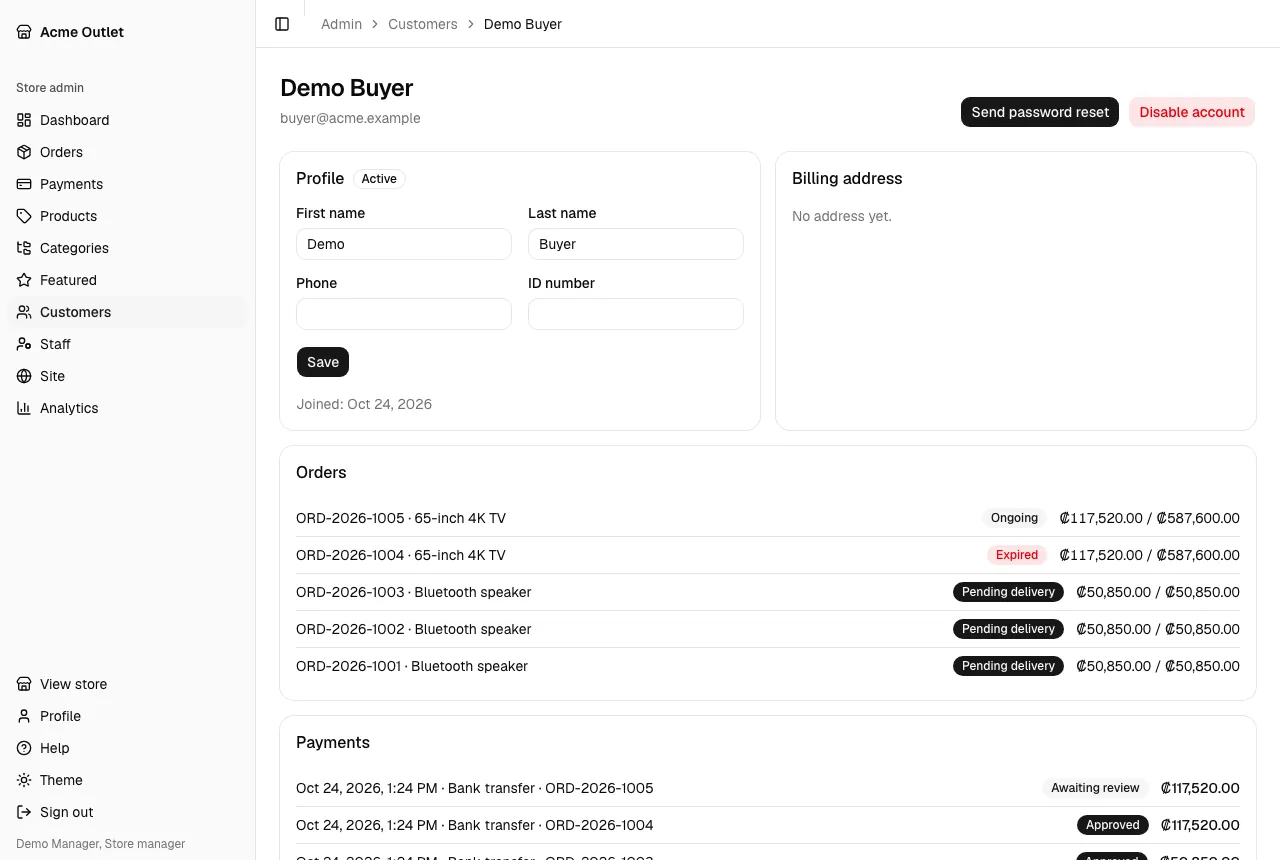1280x860 pixels.
Task: Click the Payments card icon
Action: pyautogui.click(x=24, y=184)
